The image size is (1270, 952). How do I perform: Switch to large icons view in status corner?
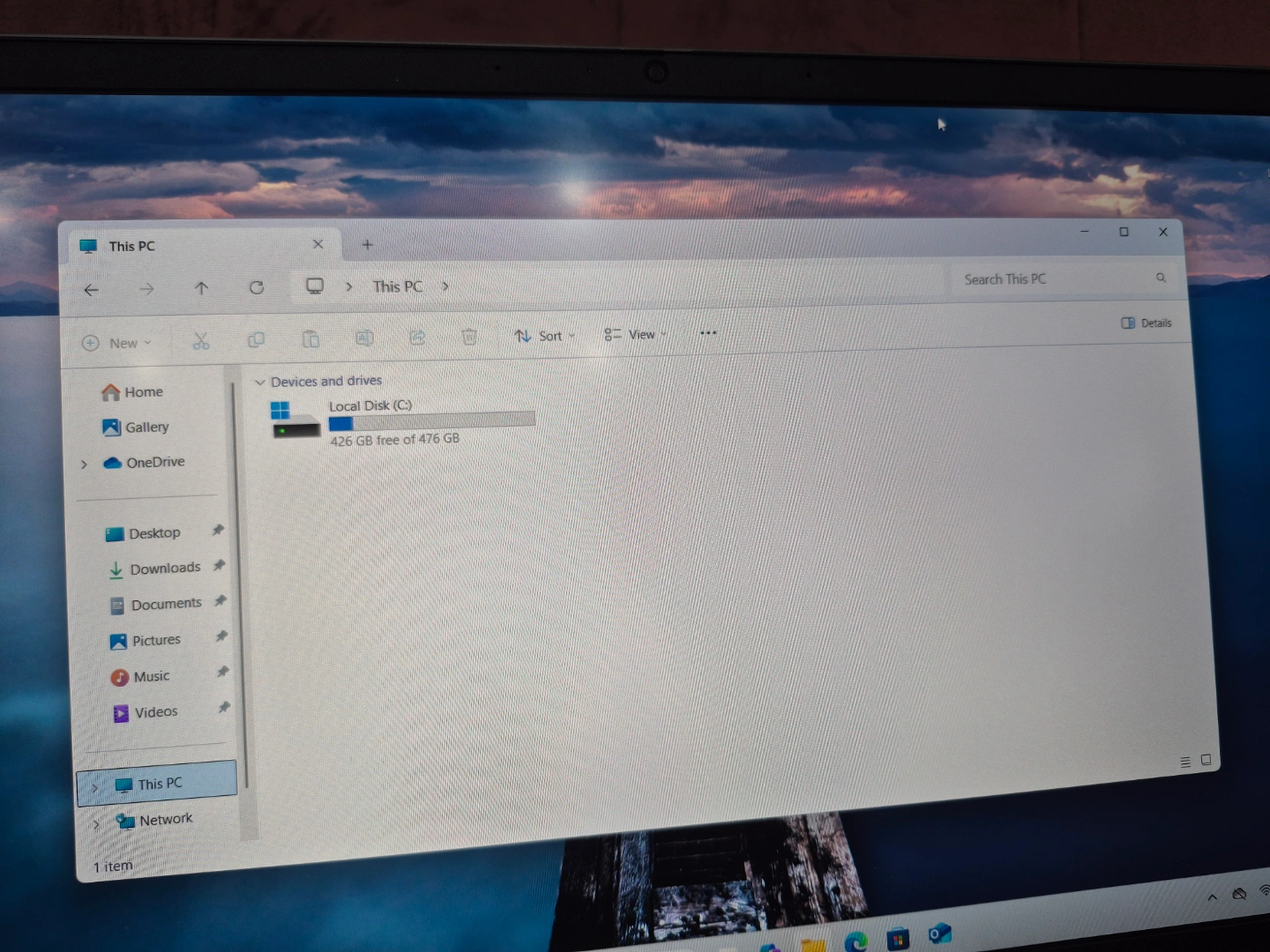pyautogui.click(x=1206, y=760)
